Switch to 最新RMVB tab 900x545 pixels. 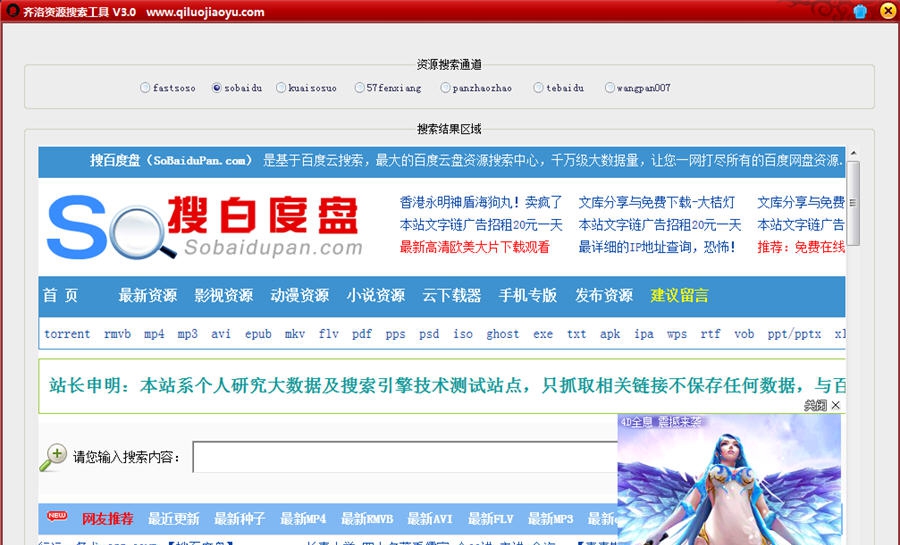pos(367,519)
